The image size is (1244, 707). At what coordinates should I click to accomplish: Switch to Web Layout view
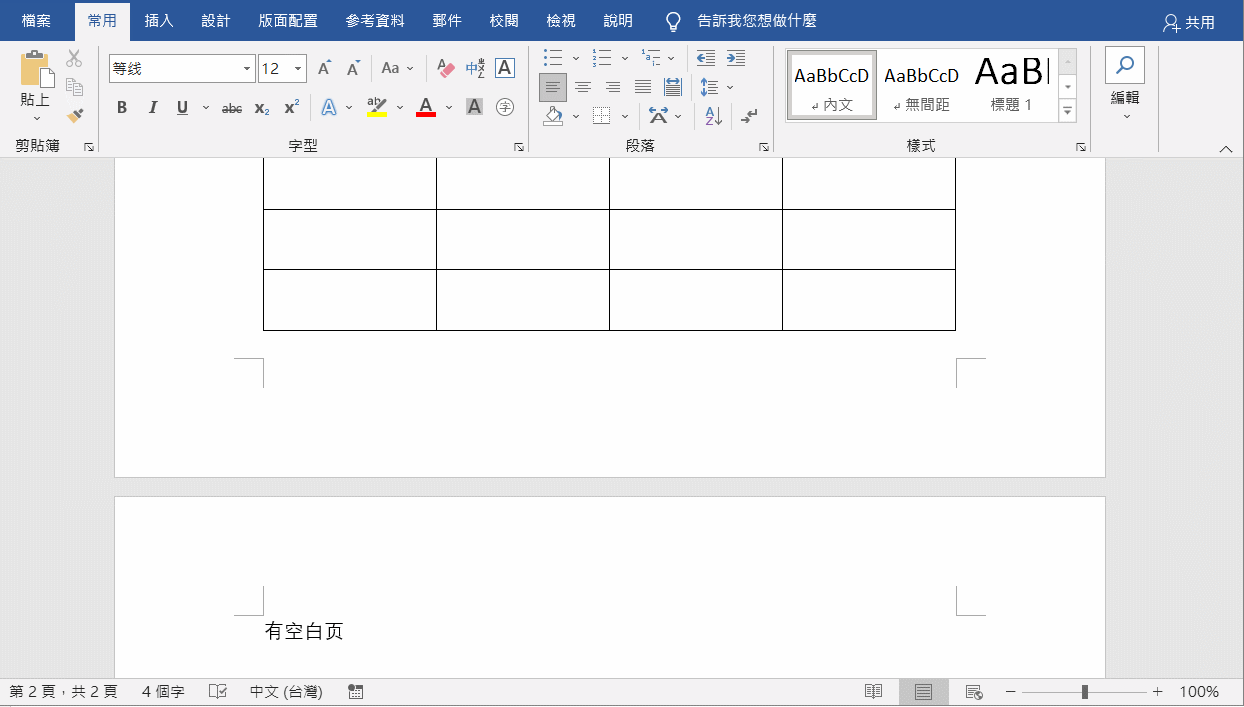click(x=974, y=692)
